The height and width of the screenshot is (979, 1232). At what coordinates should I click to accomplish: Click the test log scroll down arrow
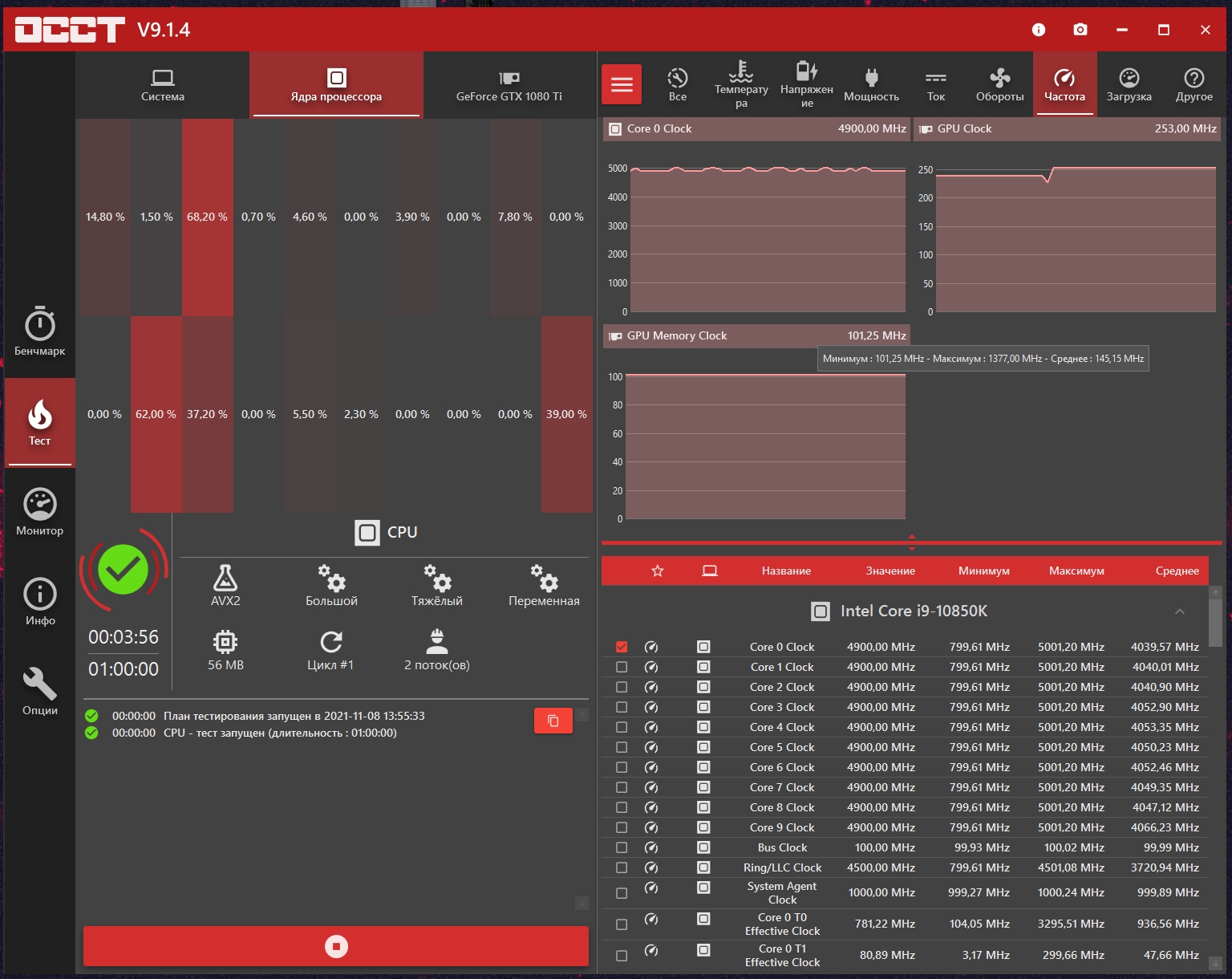[x=582, y=903]
